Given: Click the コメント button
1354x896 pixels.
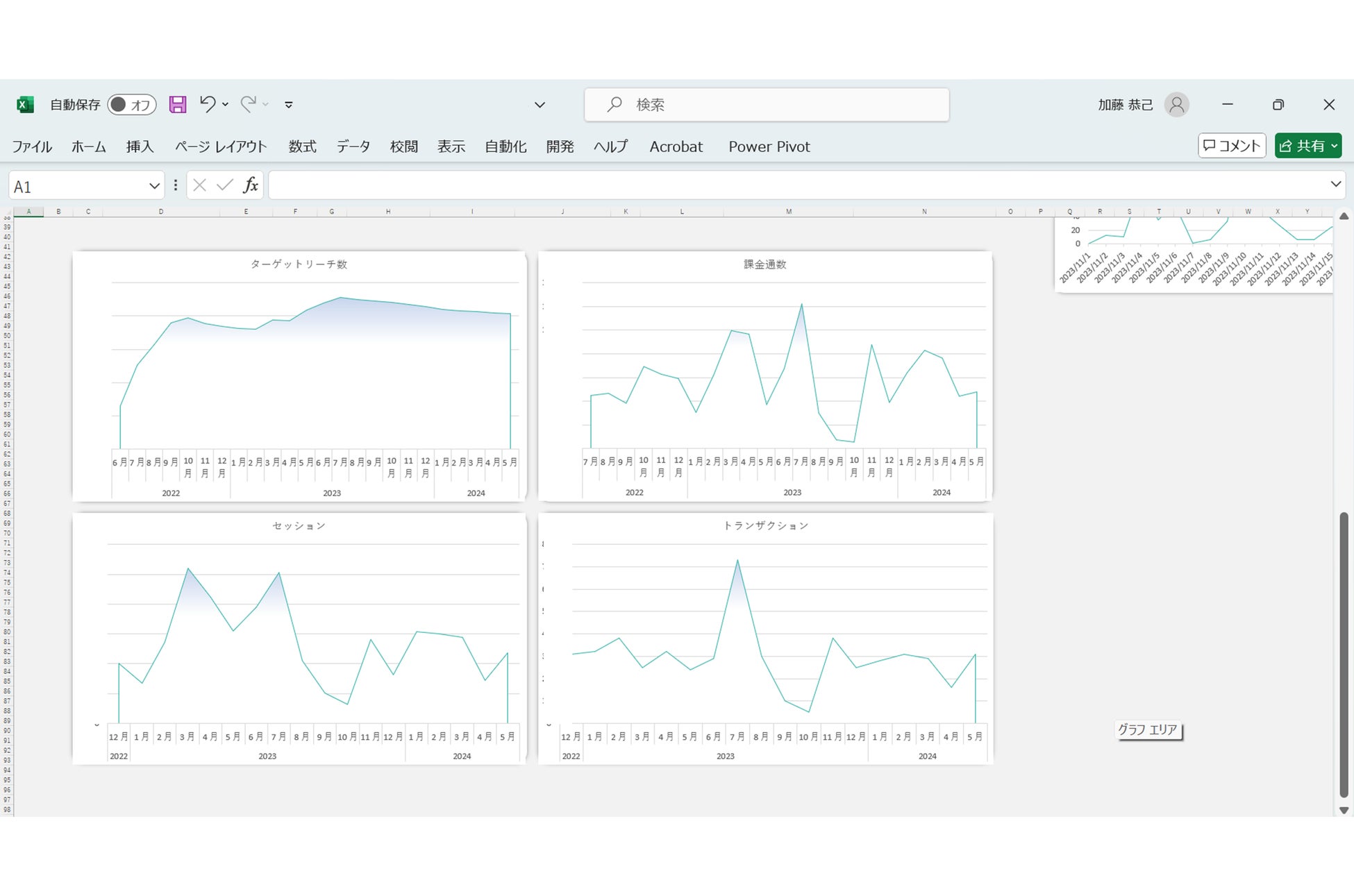Looking at the screenshot, I should [x=1232, y=146].
